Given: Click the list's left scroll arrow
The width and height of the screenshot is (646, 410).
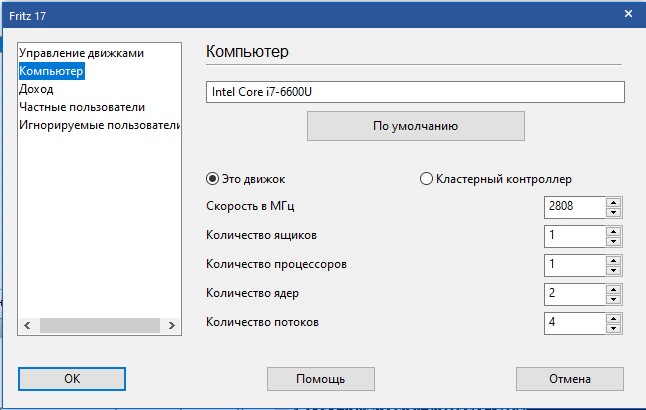Looking at the screenshot, I should tap(28, 326).
